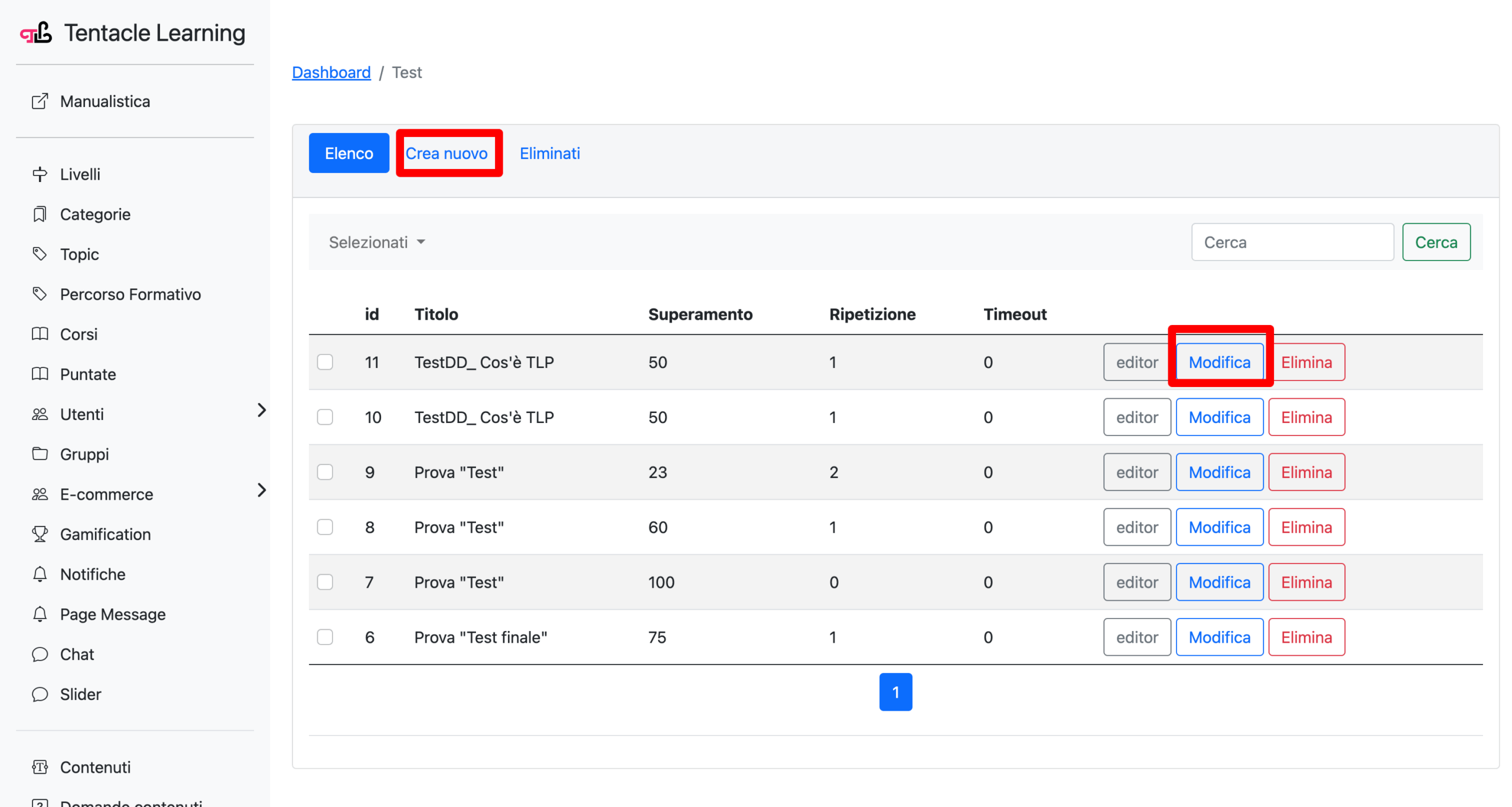1512x807 pixels.
Task: Click the Tentacle Learning logo icon
Action: [36, 32]
